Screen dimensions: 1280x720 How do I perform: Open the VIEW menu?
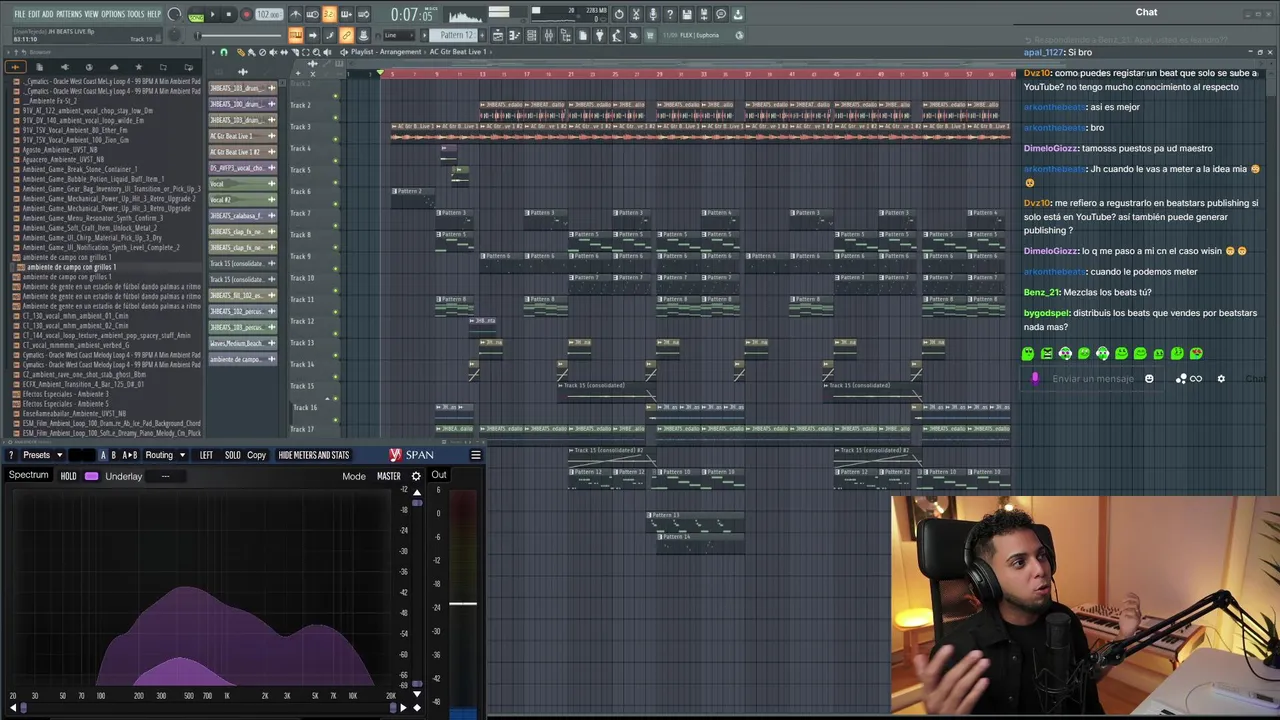[x=91, y=14]
